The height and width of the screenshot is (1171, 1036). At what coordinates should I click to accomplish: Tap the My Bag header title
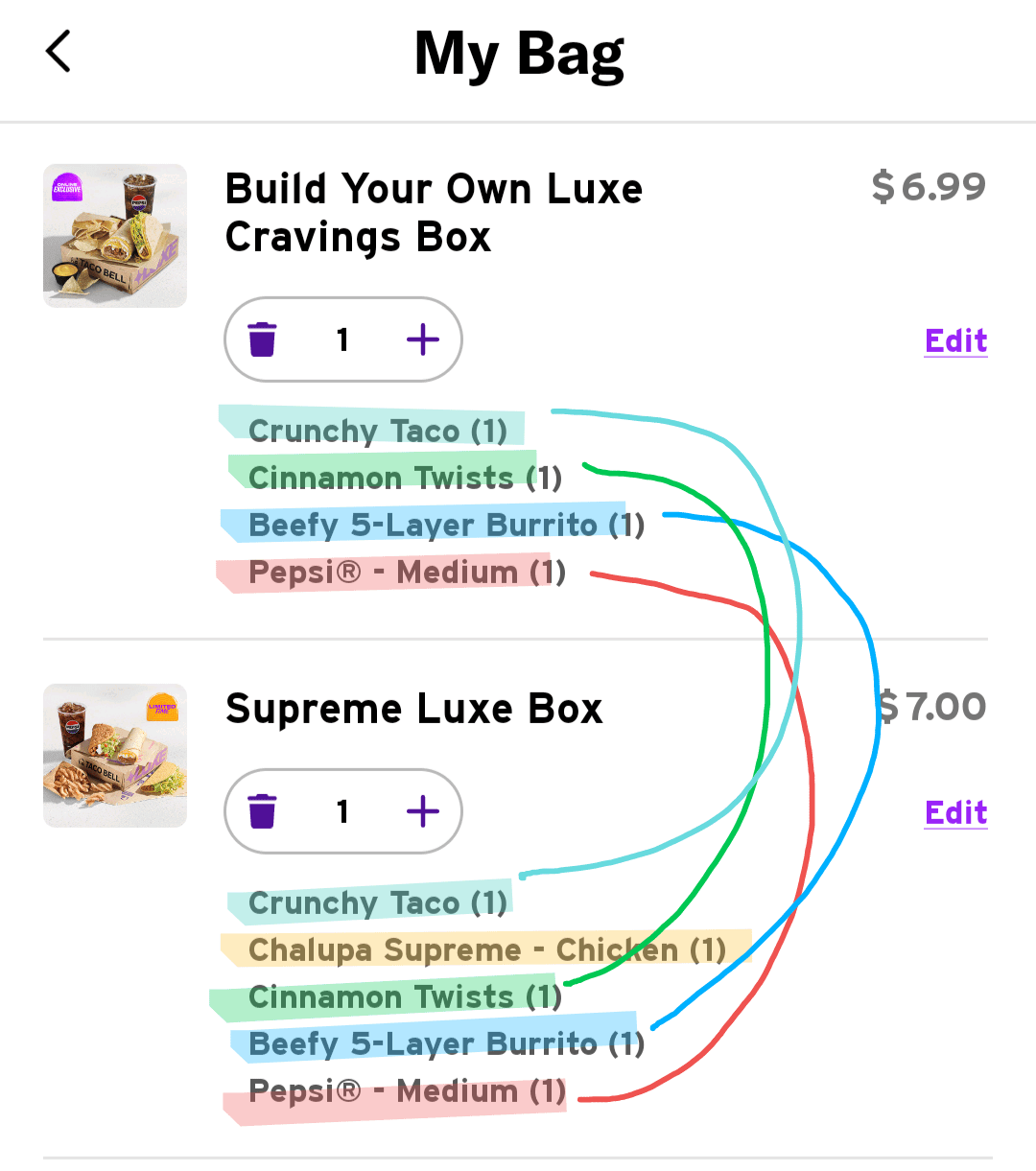[x=519, y=54]
